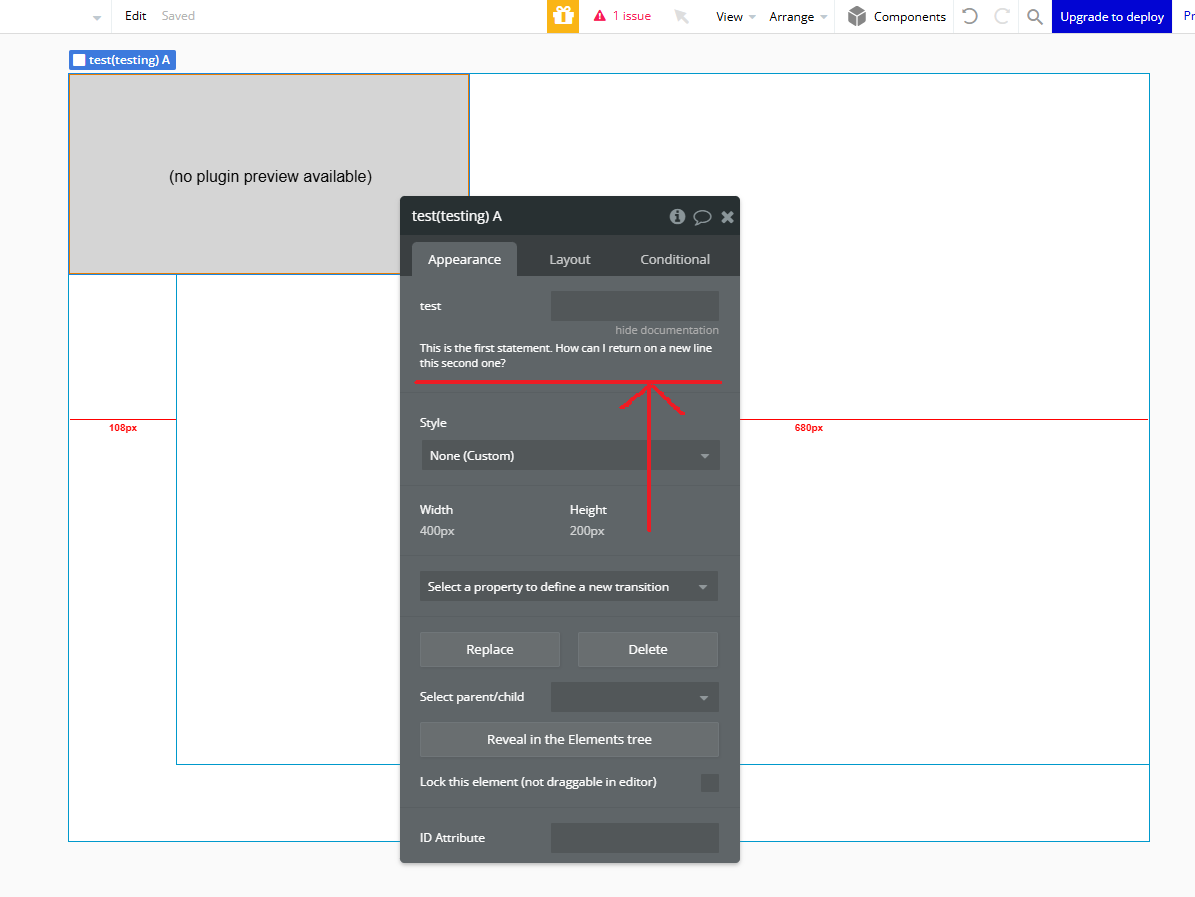The image size is (1195, 897).
Task: Open the top-left page selector arrow
Action: [x=97, y=17]
